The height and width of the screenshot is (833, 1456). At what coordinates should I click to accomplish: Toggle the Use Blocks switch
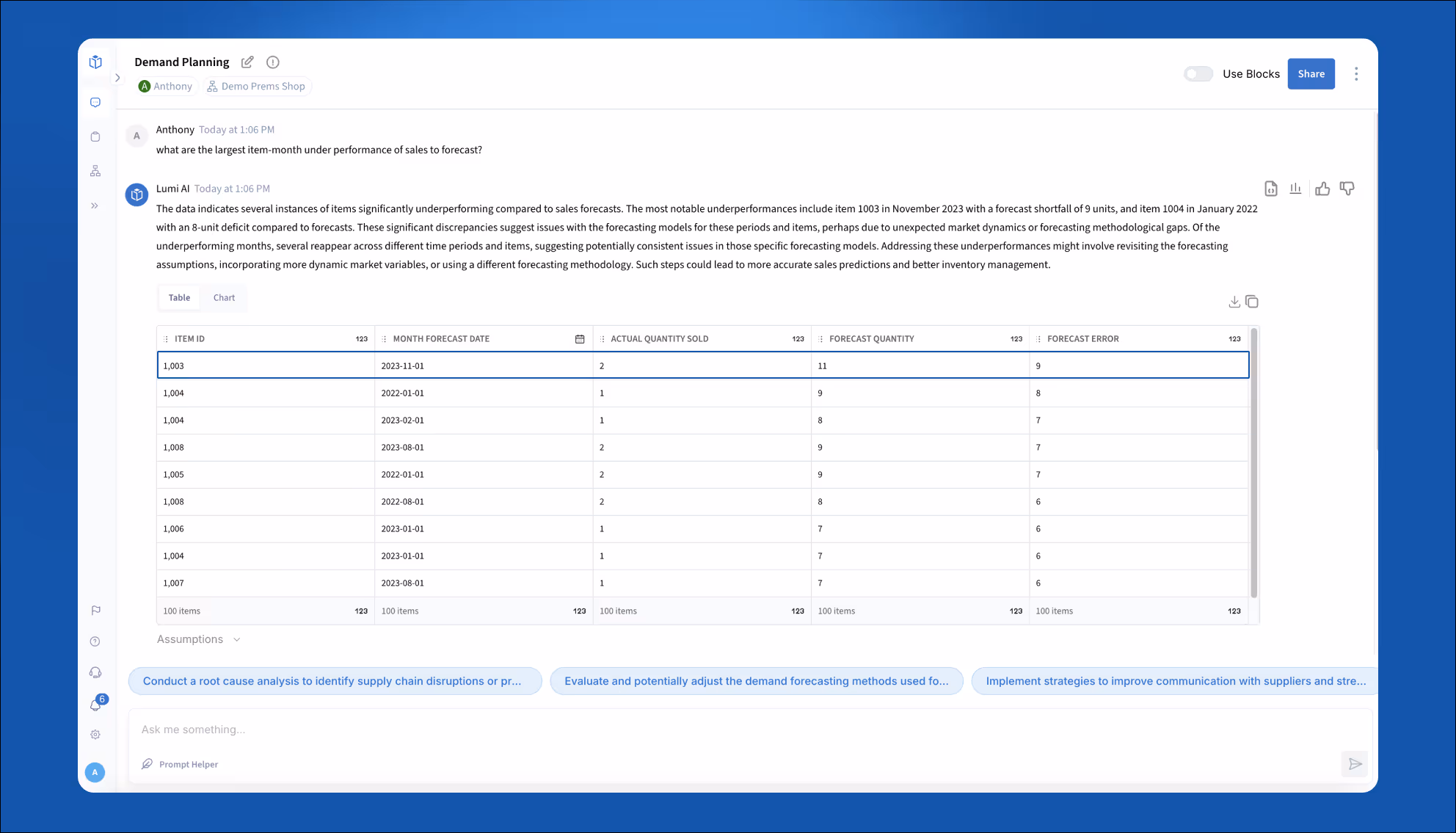pyautogui.click(x=1198, y=74)
